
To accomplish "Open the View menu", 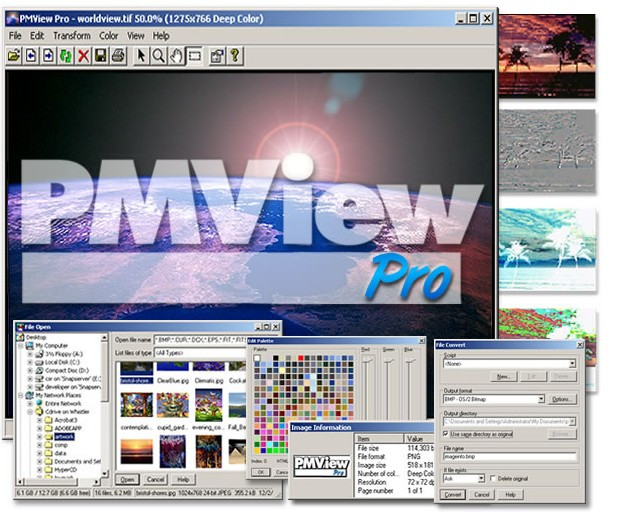I will pyautogui.click(x=136, y=36).
